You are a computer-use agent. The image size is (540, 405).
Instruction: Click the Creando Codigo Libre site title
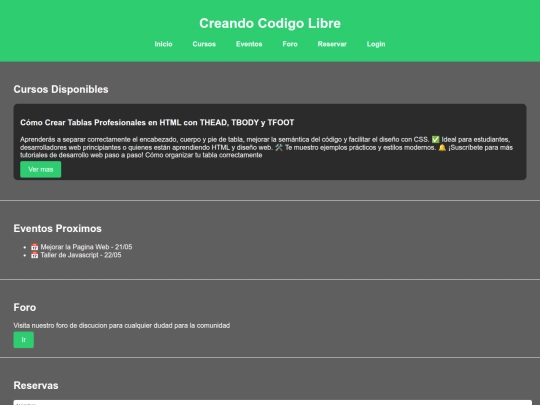pyautogui.click(x=270, y=23)
